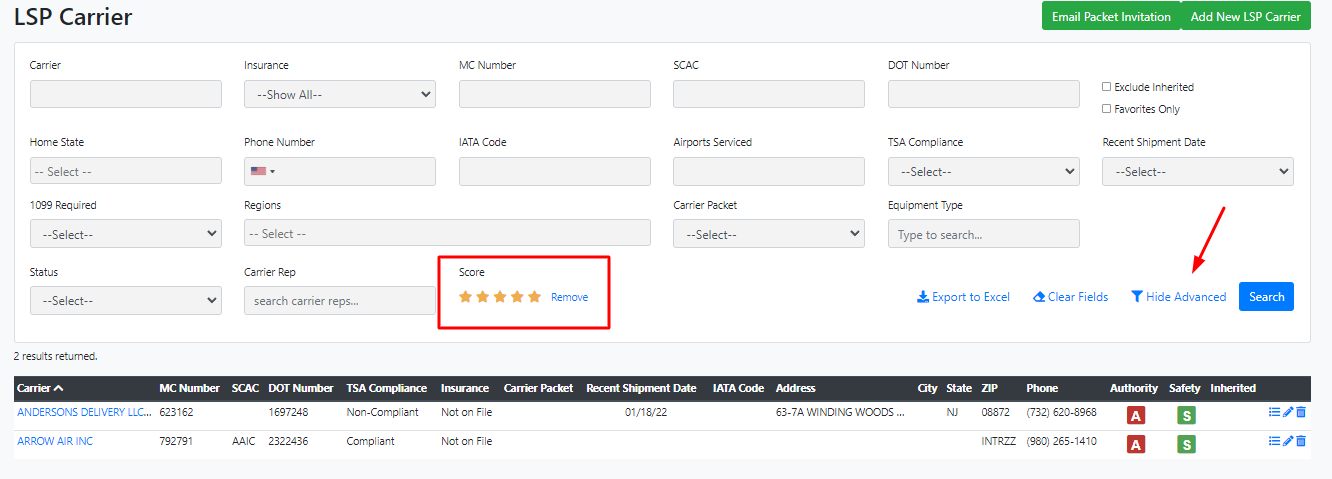Remove the Score filter
Screen dimensions: 1332x479
click(x=569, y=297)
